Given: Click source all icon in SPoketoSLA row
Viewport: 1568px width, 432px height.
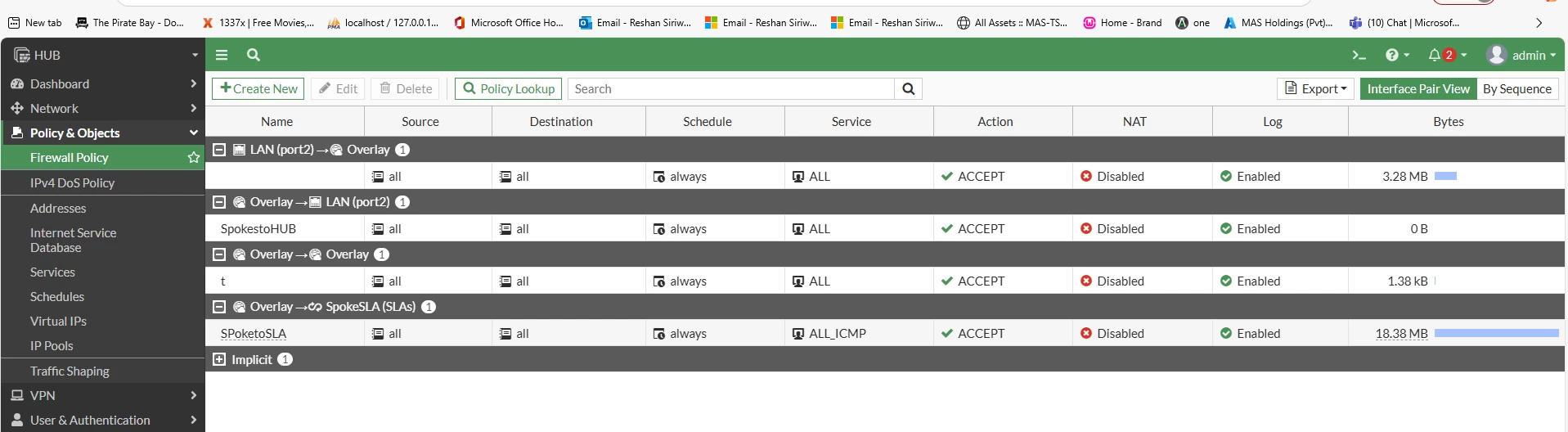Looking at the screenshot, I should (x=377, y=333).
